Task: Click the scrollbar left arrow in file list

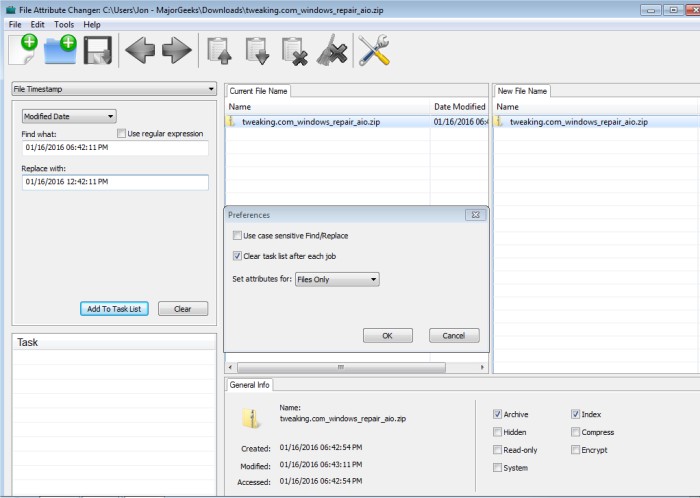Action: (x=230, y=367)
